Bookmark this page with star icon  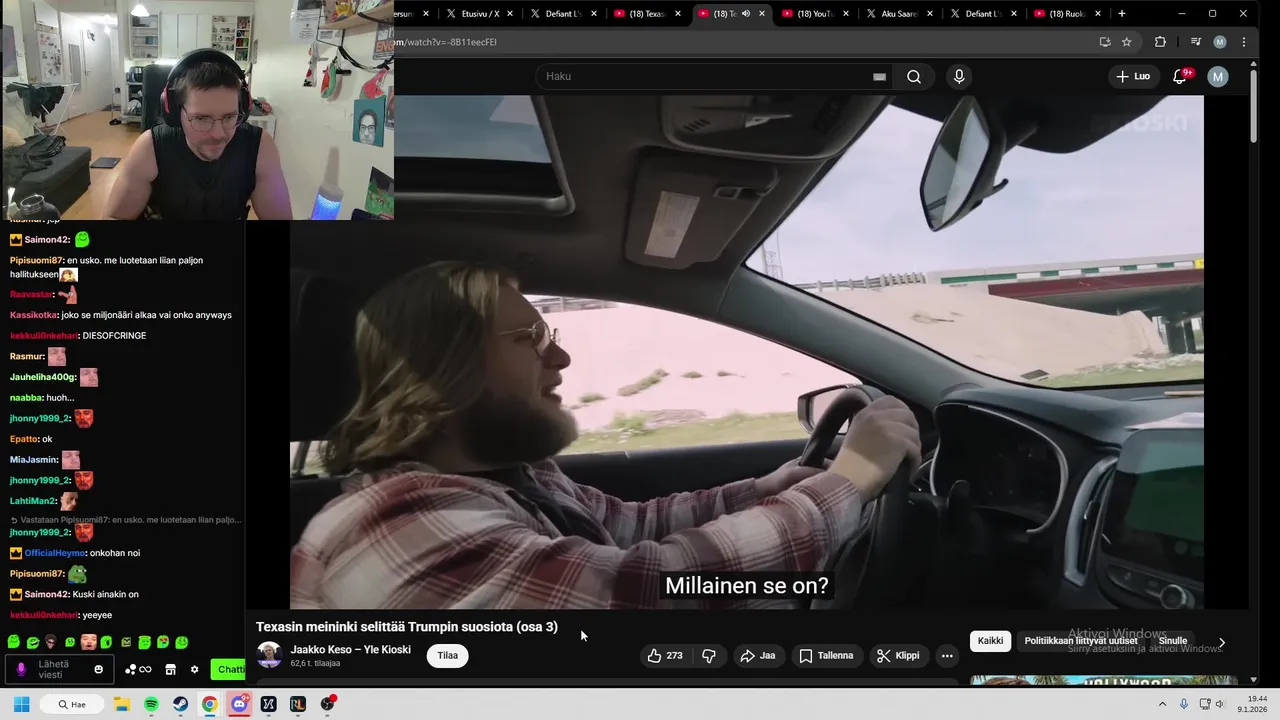pos(1126,42)
